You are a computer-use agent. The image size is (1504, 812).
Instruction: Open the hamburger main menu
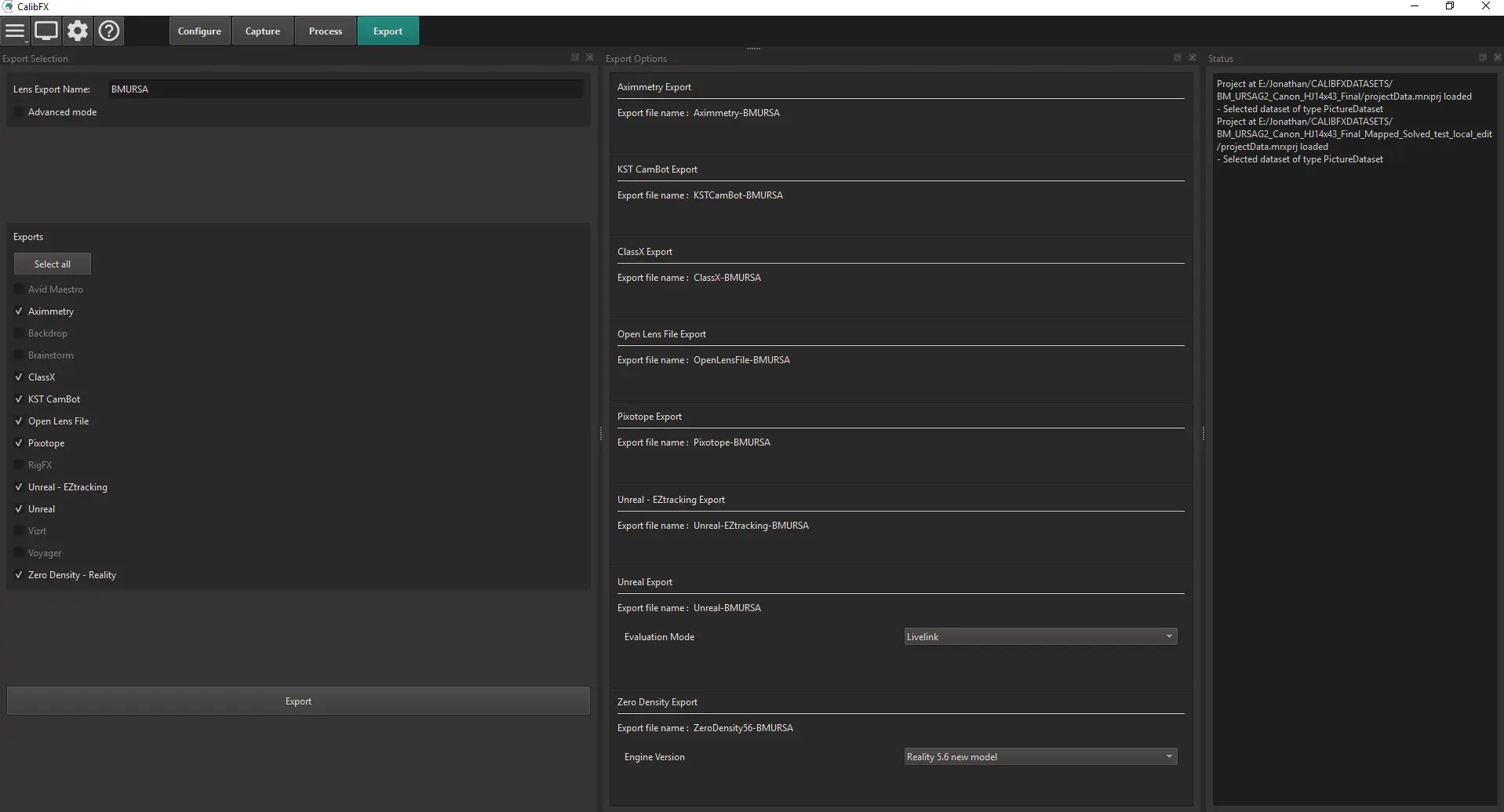(x=15, y=31)
